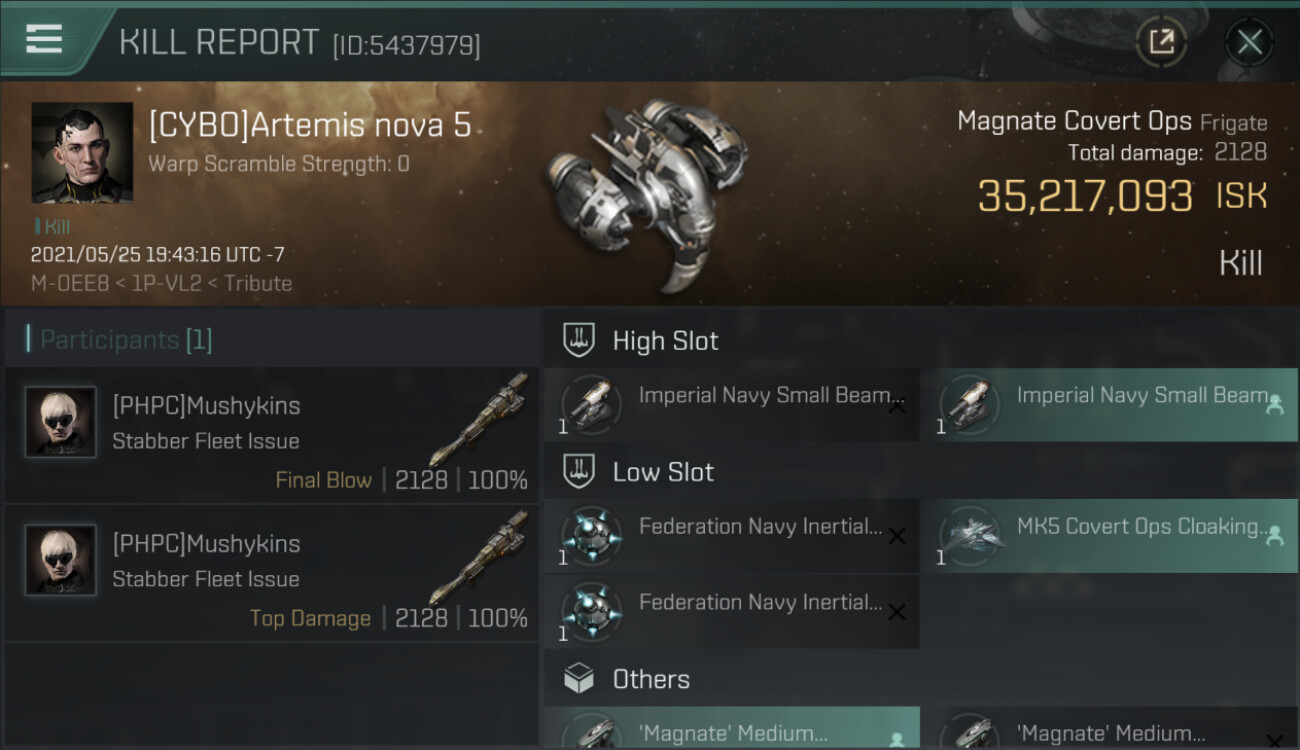Click Mushykins Top Damage portrait
1300x750 pixels.
[x=61, y=560]
